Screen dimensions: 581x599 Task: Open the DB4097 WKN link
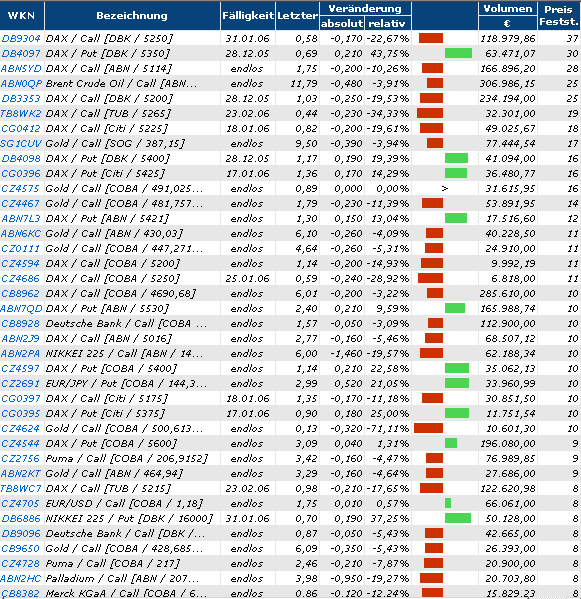coord(21,53)
